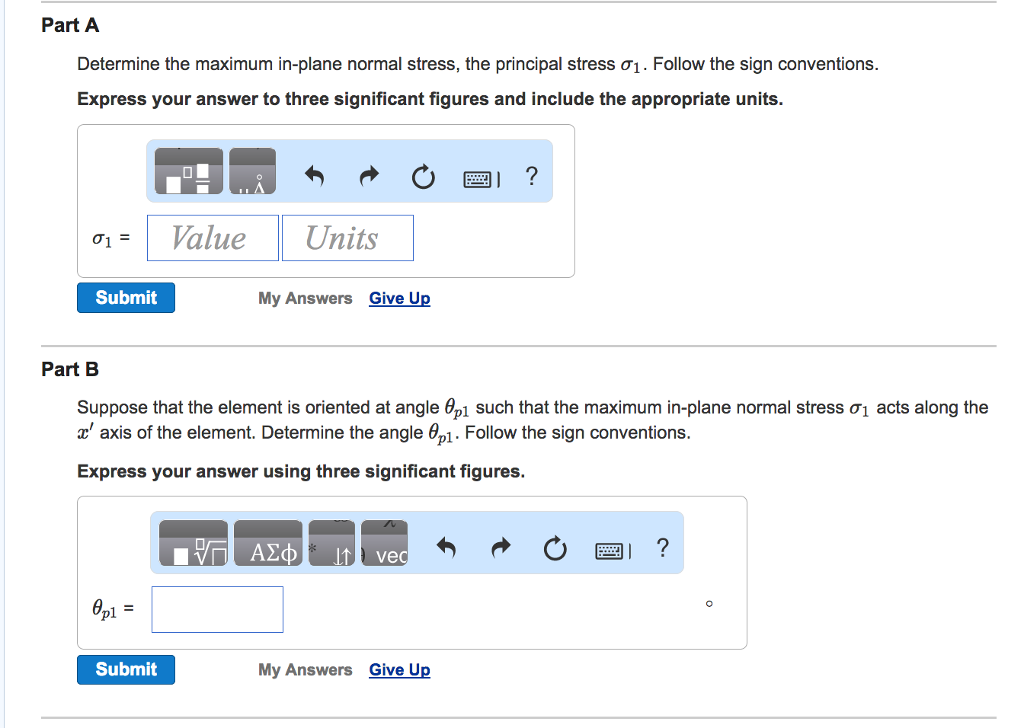Submit the Part B answer
Viewport: 1024px width, 728px height.
(x=125, y=669)
